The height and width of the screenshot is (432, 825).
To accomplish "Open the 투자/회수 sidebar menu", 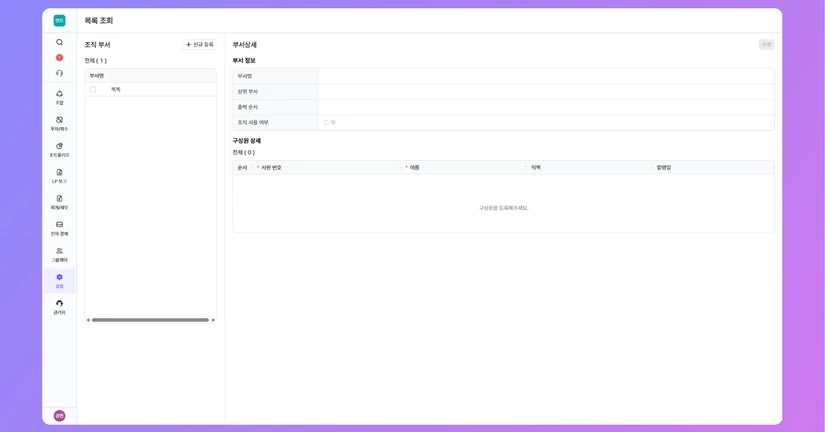I will click(59, 124).
